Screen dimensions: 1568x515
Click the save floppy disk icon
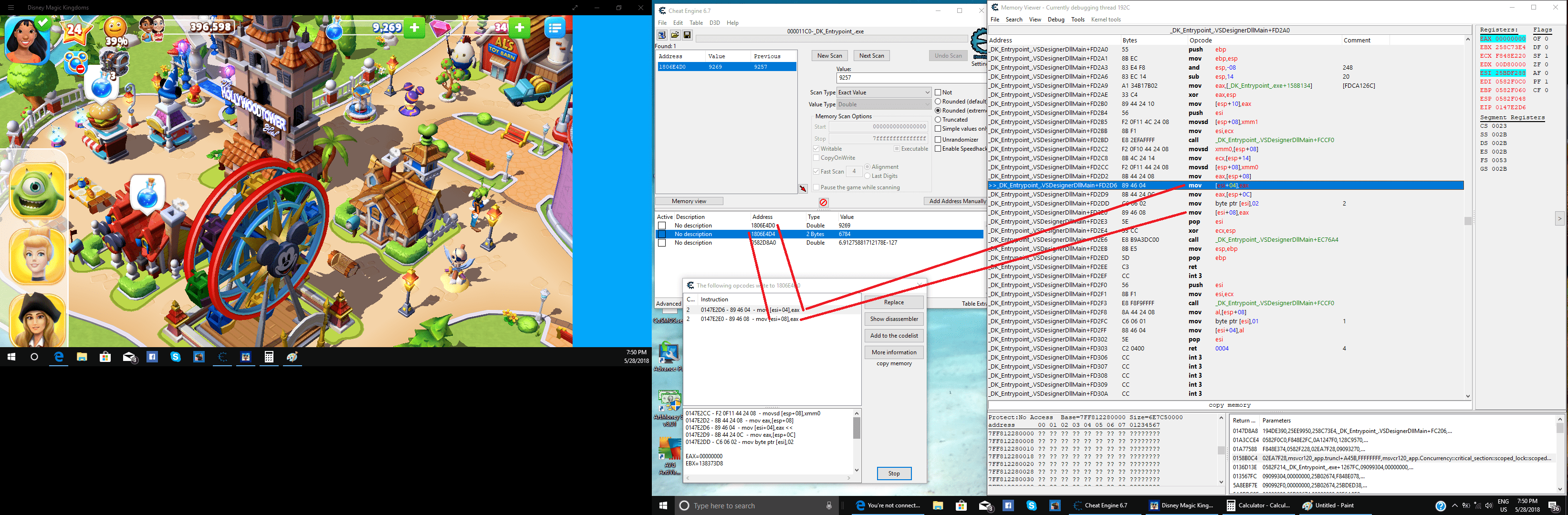(687, 35)
